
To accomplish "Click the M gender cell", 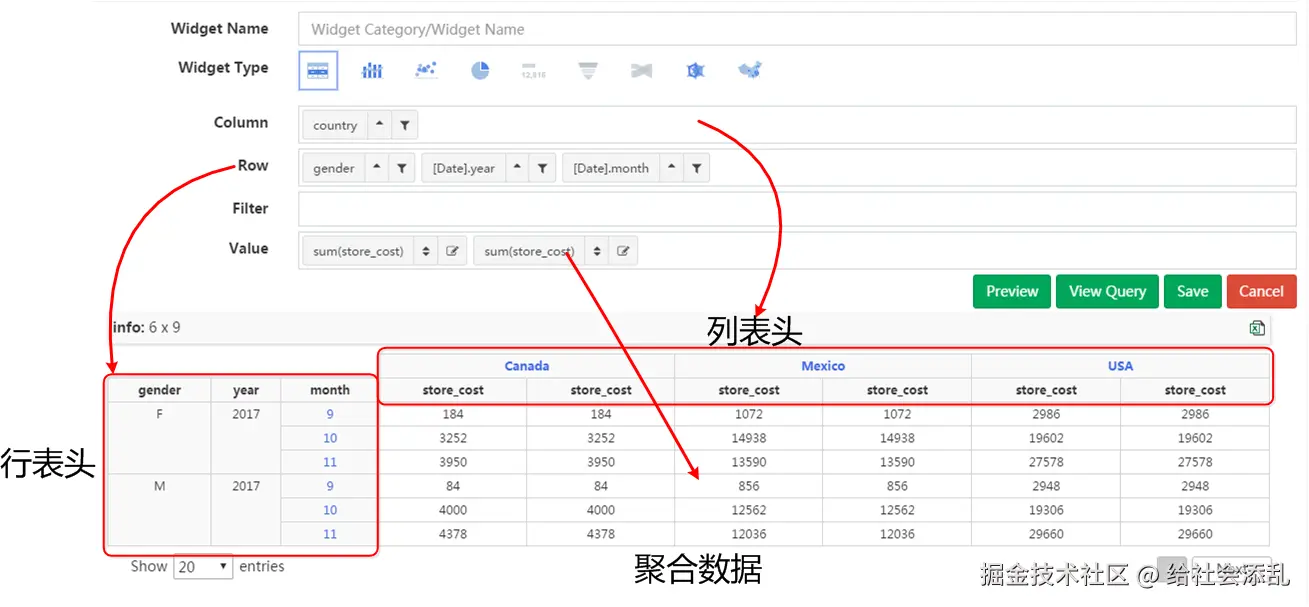I will click(x=160, y=510).
